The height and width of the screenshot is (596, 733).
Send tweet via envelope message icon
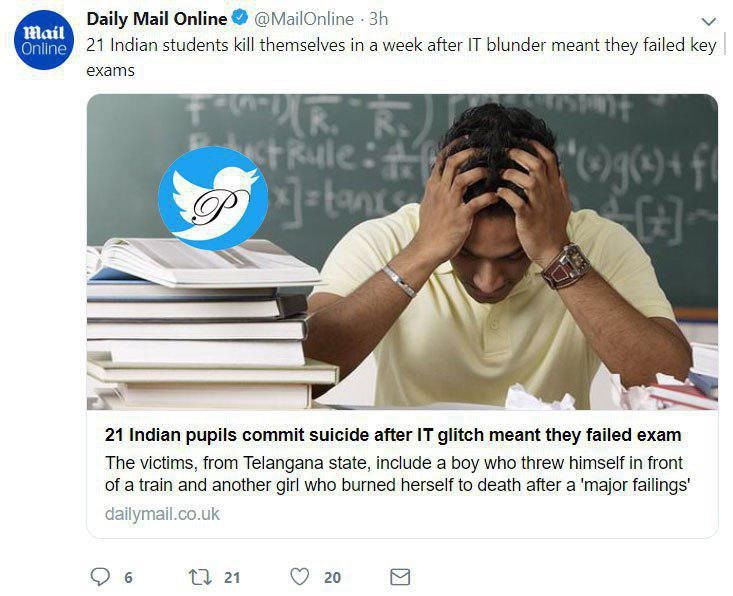point(400,577)
